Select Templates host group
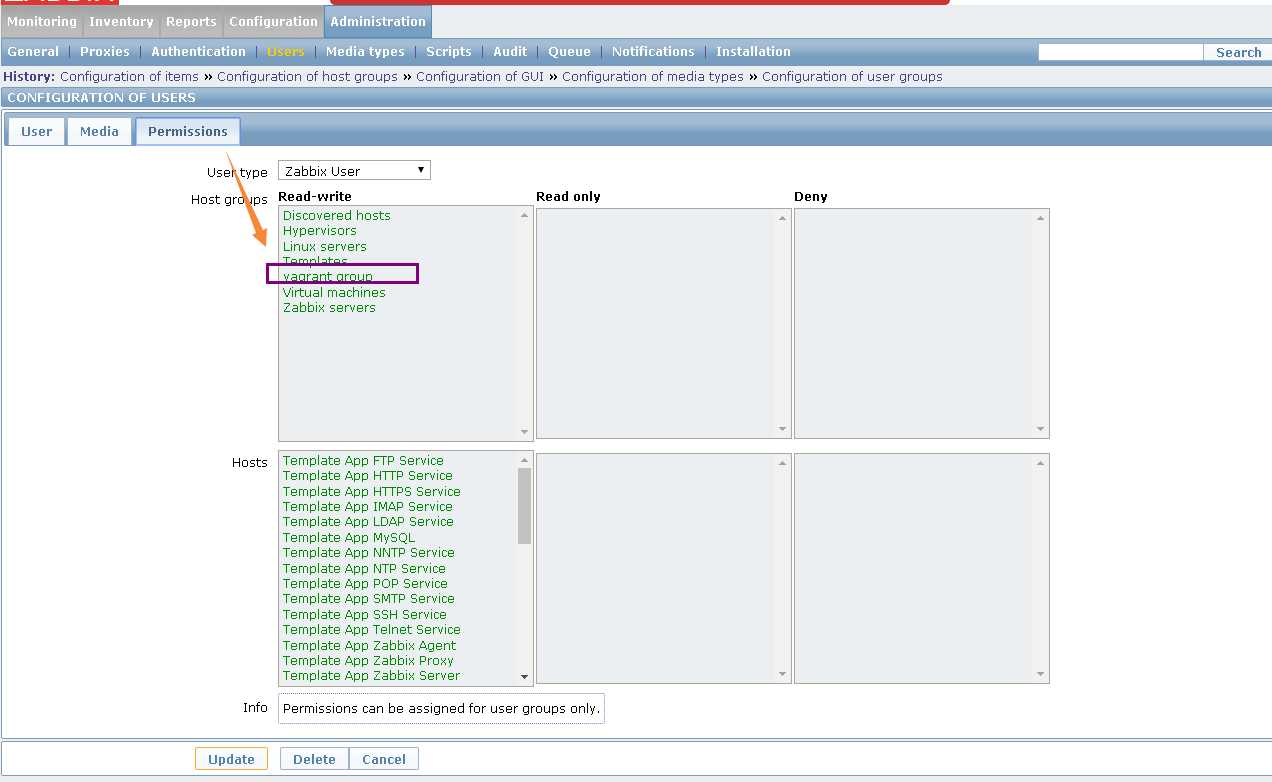 pos(315,262)
